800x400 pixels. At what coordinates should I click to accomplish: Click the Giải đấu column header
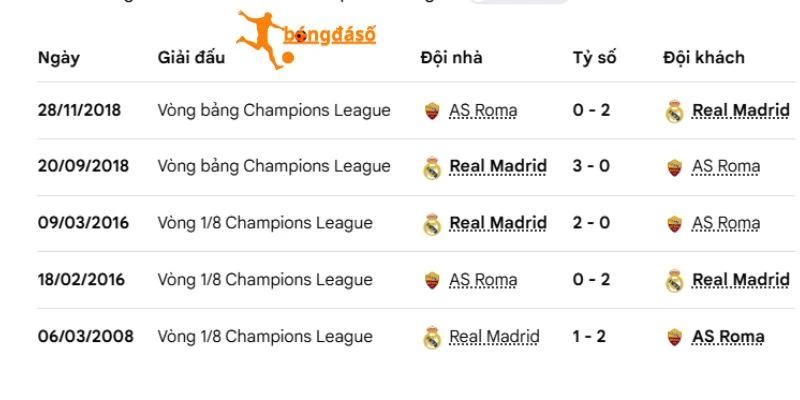(x=191, y=58)
